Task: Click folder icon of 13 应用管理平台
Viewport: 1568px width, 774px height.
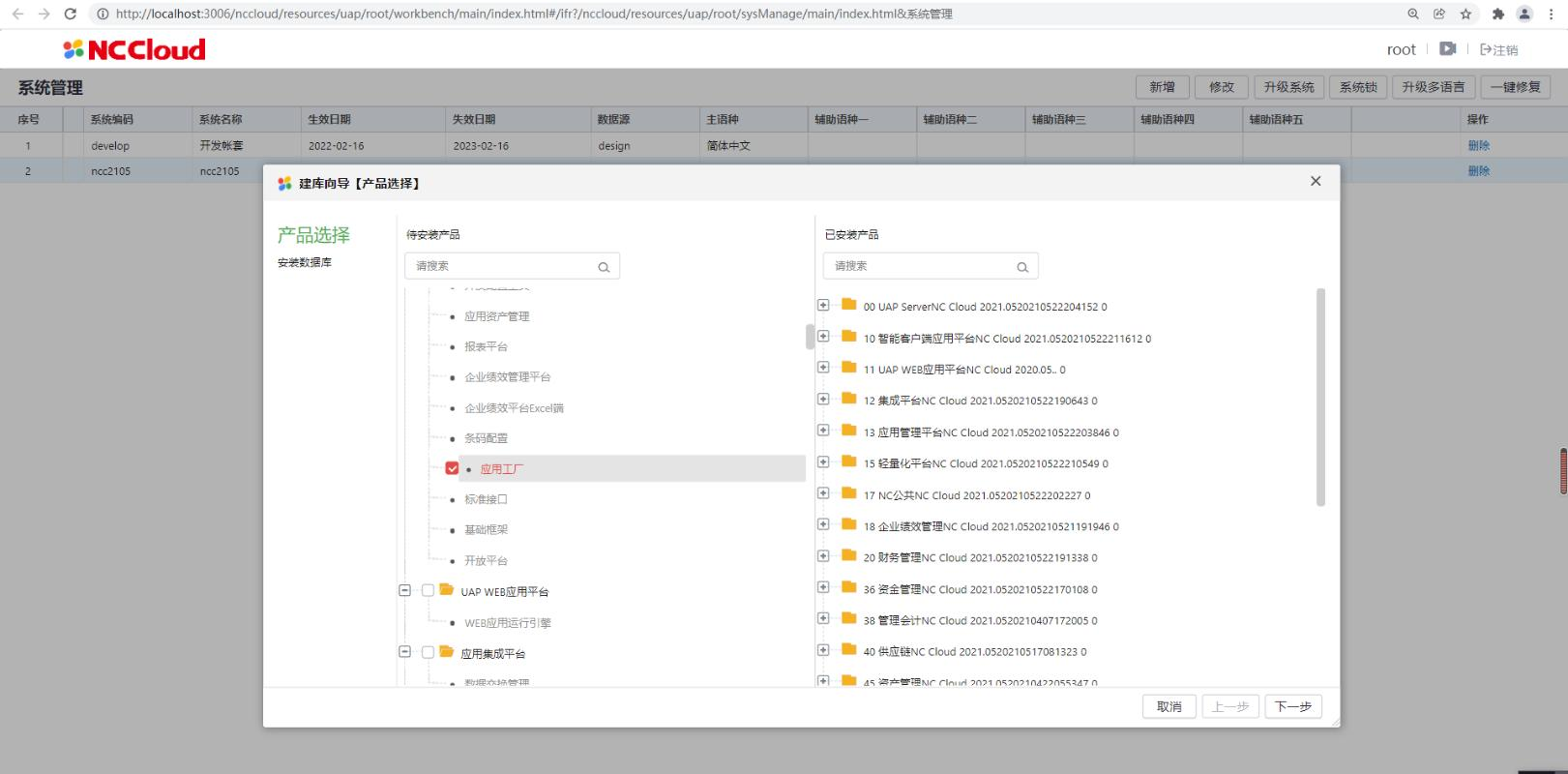Action: point(849,431)
